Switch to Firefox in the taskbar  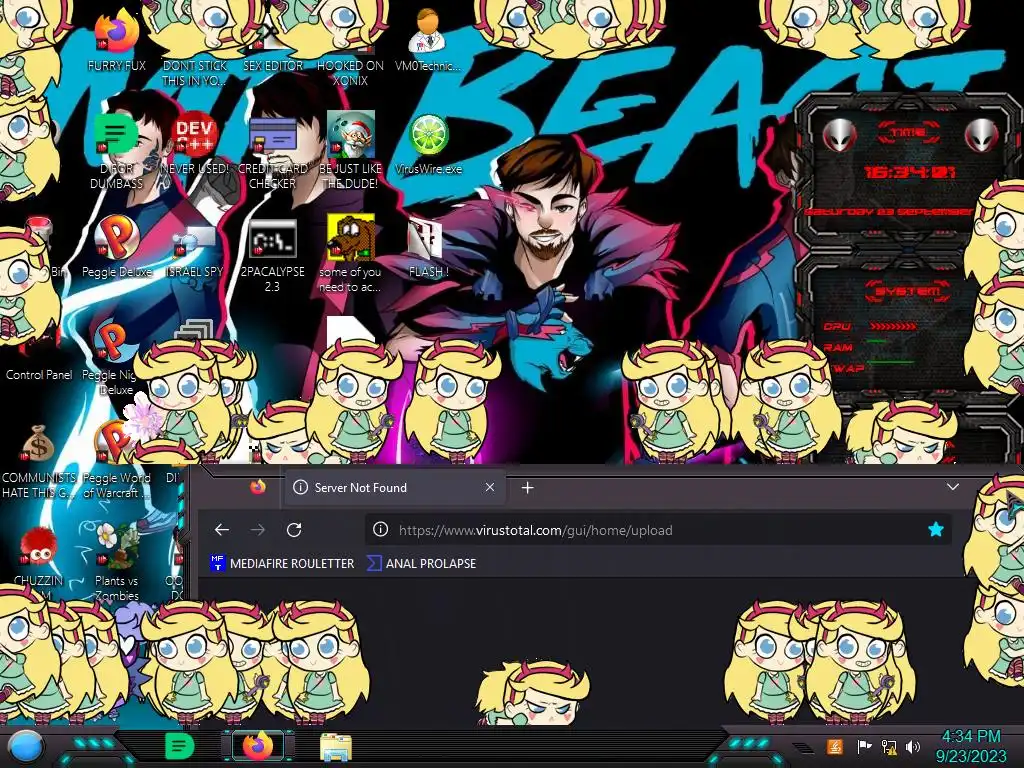click(258, 746)
